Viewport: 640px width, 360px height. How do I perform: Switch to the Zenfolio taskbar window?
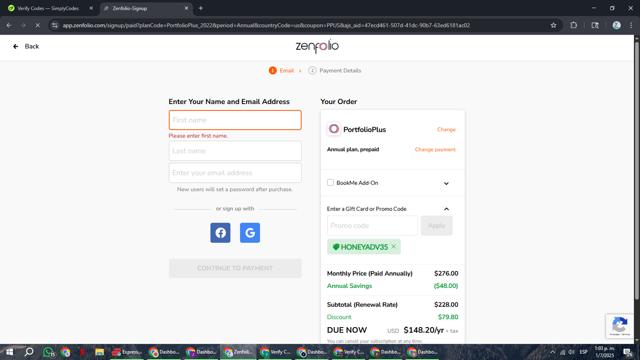coord(238,352)
